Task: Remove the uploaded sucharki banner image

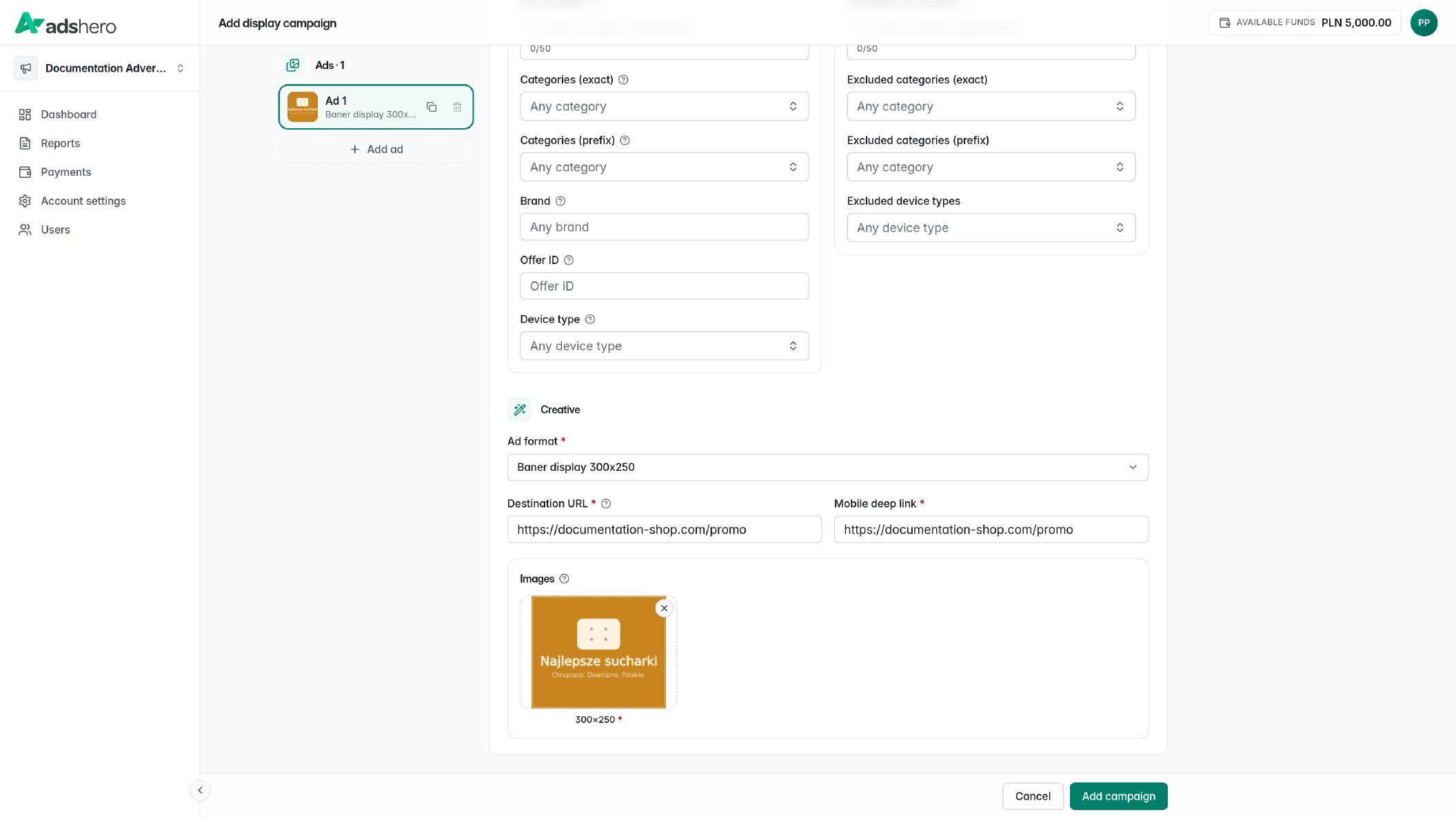Action: 664,608
